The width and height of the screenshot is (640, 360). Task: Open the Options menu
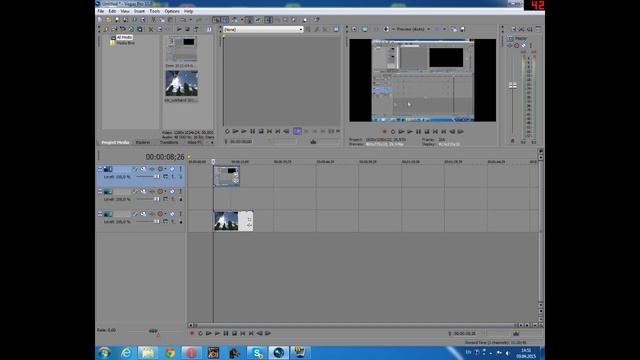(172, 11)
